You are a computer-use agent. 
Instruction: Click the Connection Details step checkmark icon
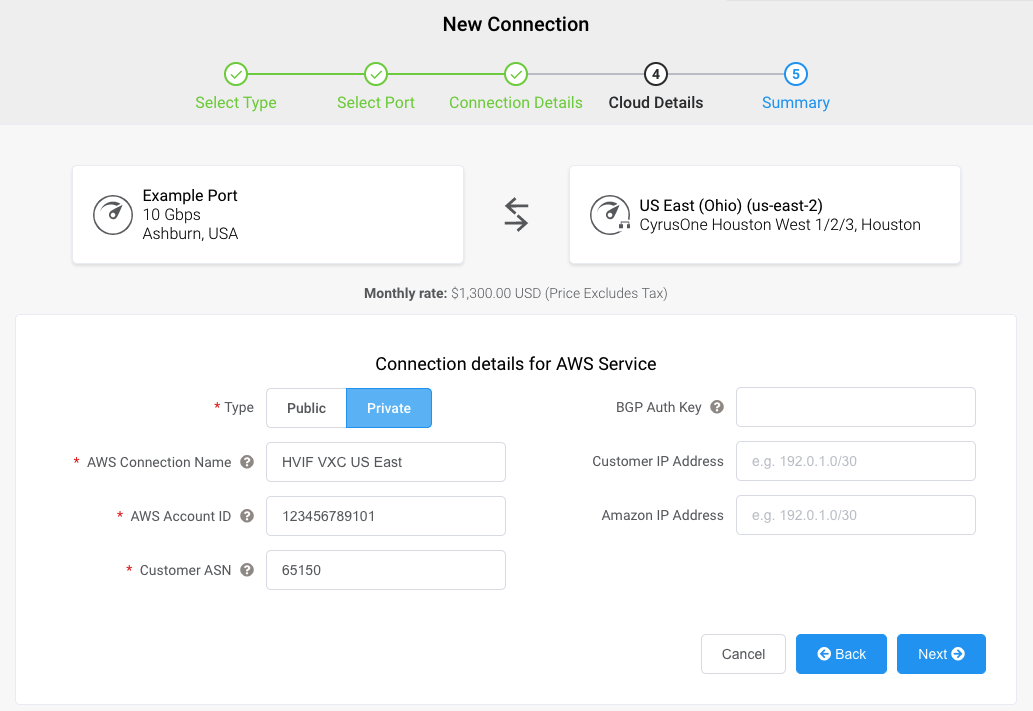coord(516,74)
